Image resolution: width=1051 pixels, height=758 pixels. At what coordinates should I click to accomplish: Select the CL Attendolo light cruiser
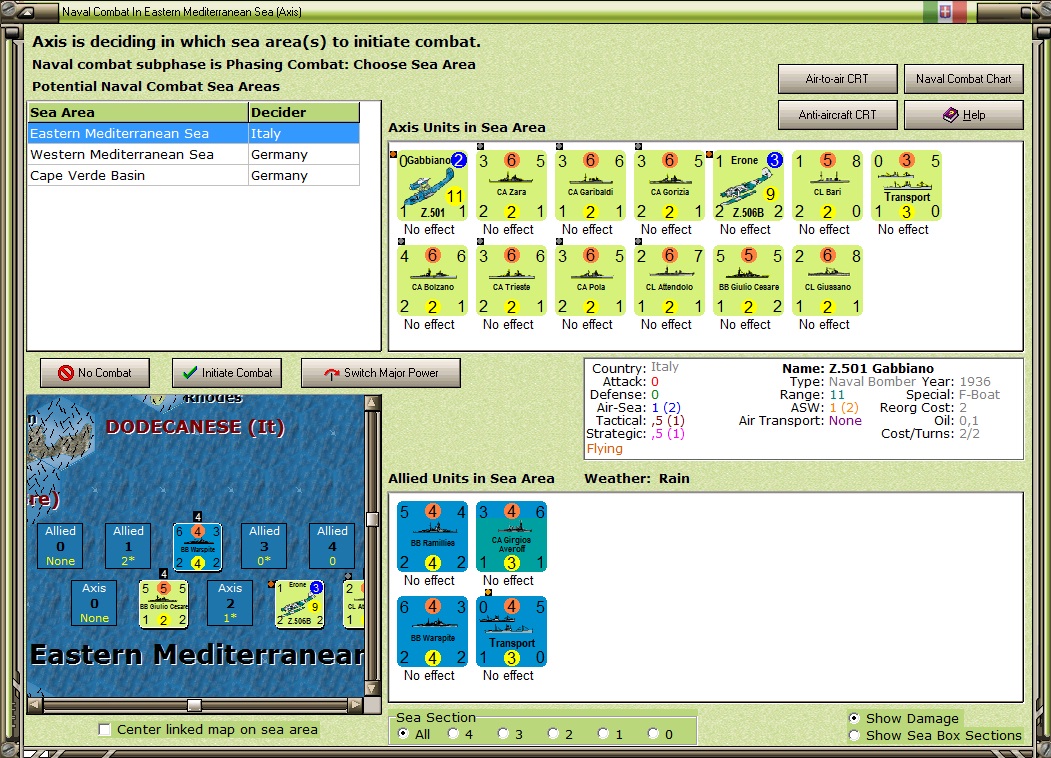coord(670,281)
